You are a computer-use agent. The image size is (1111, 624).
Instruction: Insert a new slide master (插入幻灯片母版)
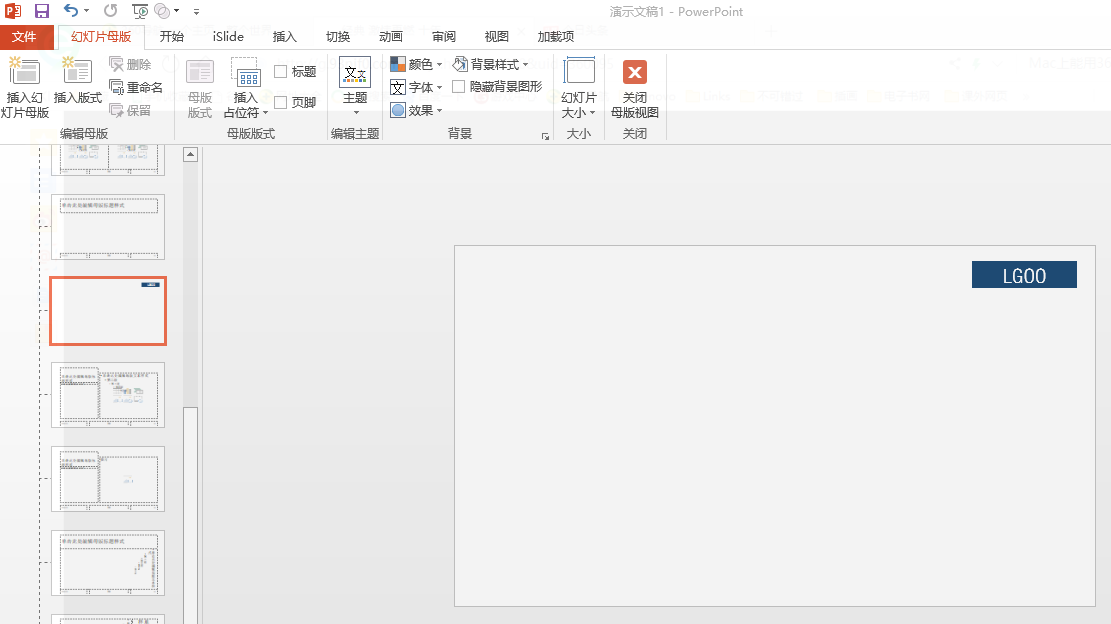coord(25,88)
